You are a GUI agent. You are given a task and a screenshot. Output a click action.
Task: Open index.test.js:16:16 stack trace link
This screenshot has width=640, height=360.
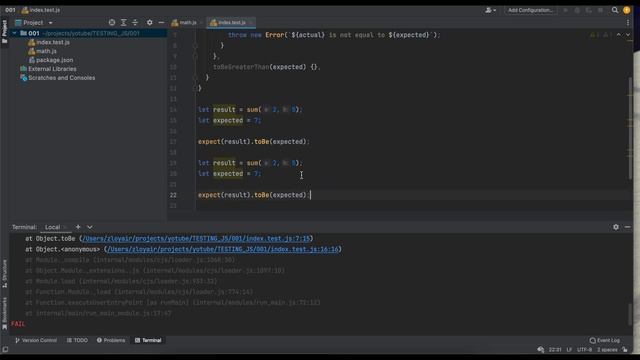coord(223,249)
